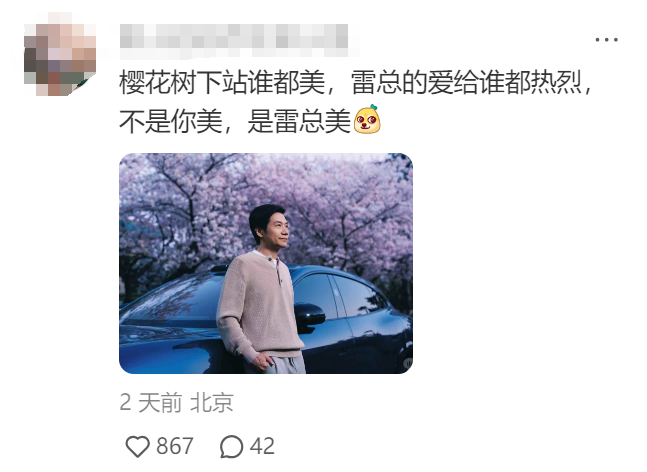
Task: Click the blue car's side mirror in photo
Action: pos(309,317)
